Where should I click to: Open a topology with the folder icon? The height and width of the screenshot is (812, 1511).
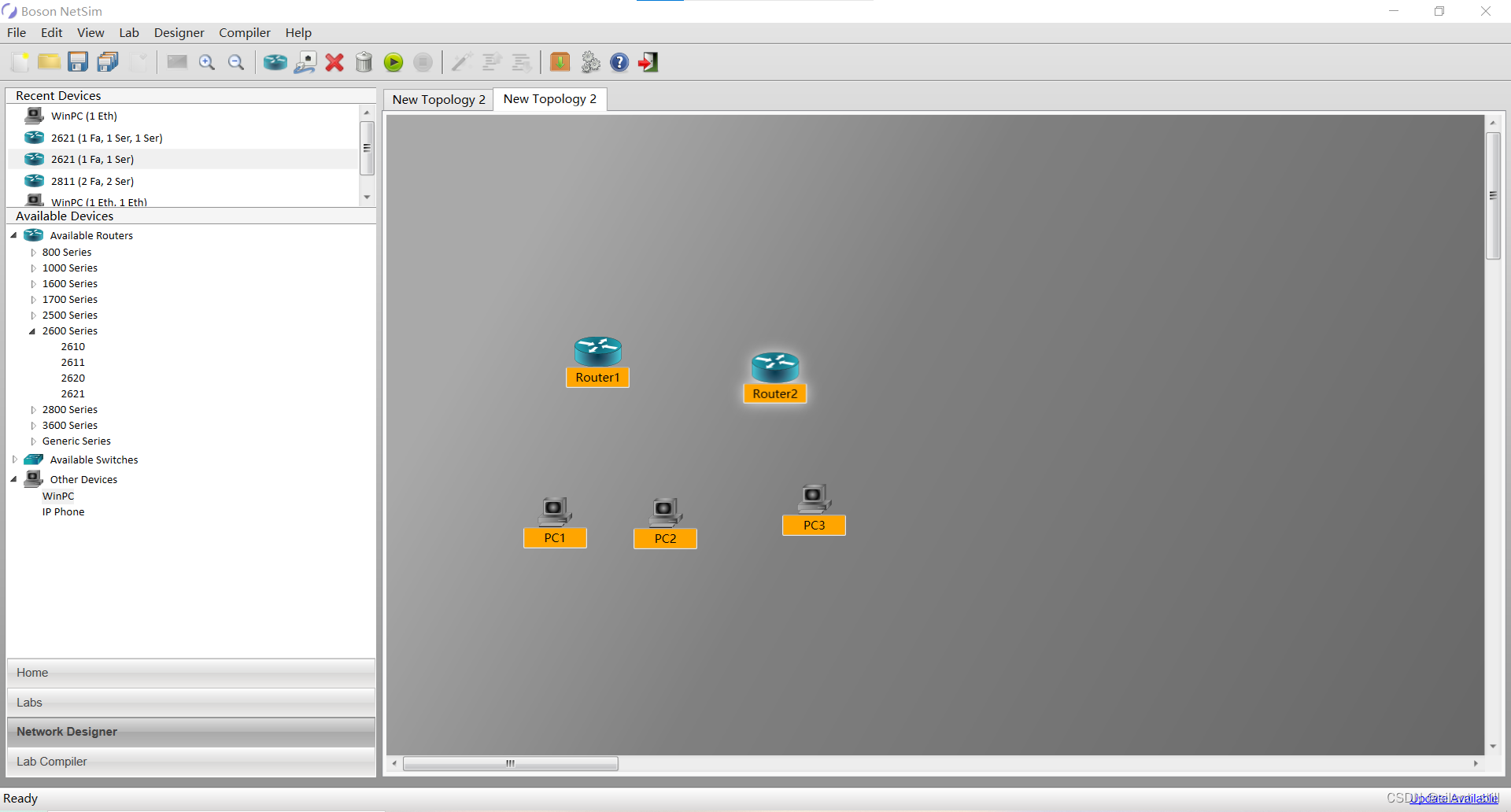click(49, 62)
